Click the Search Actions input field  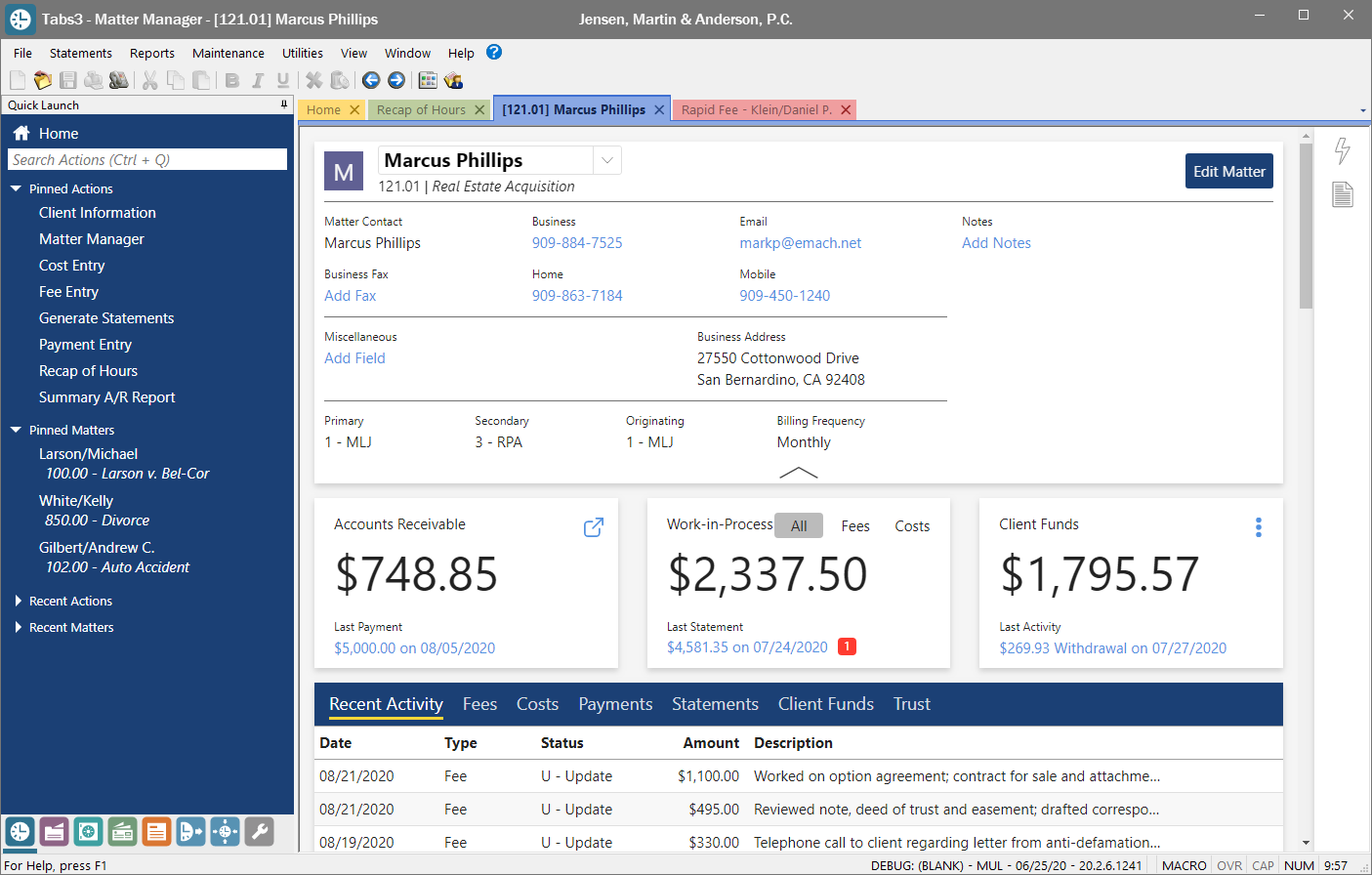pos(147,159)
